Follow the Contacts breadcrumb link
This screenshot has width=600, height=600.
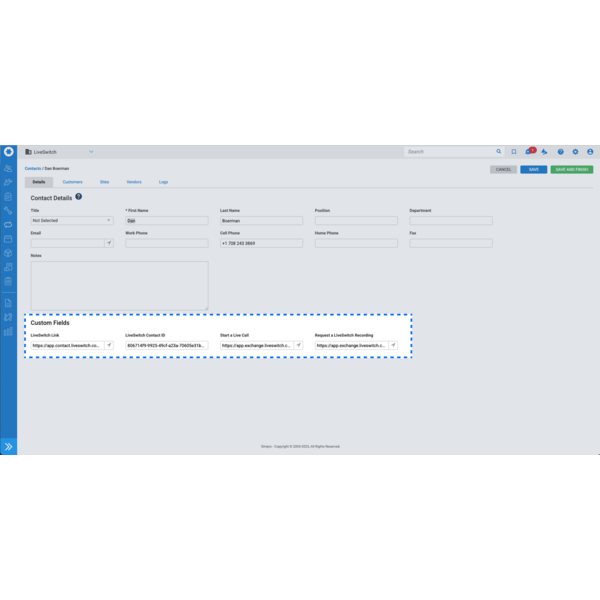(x=33, y=168)
